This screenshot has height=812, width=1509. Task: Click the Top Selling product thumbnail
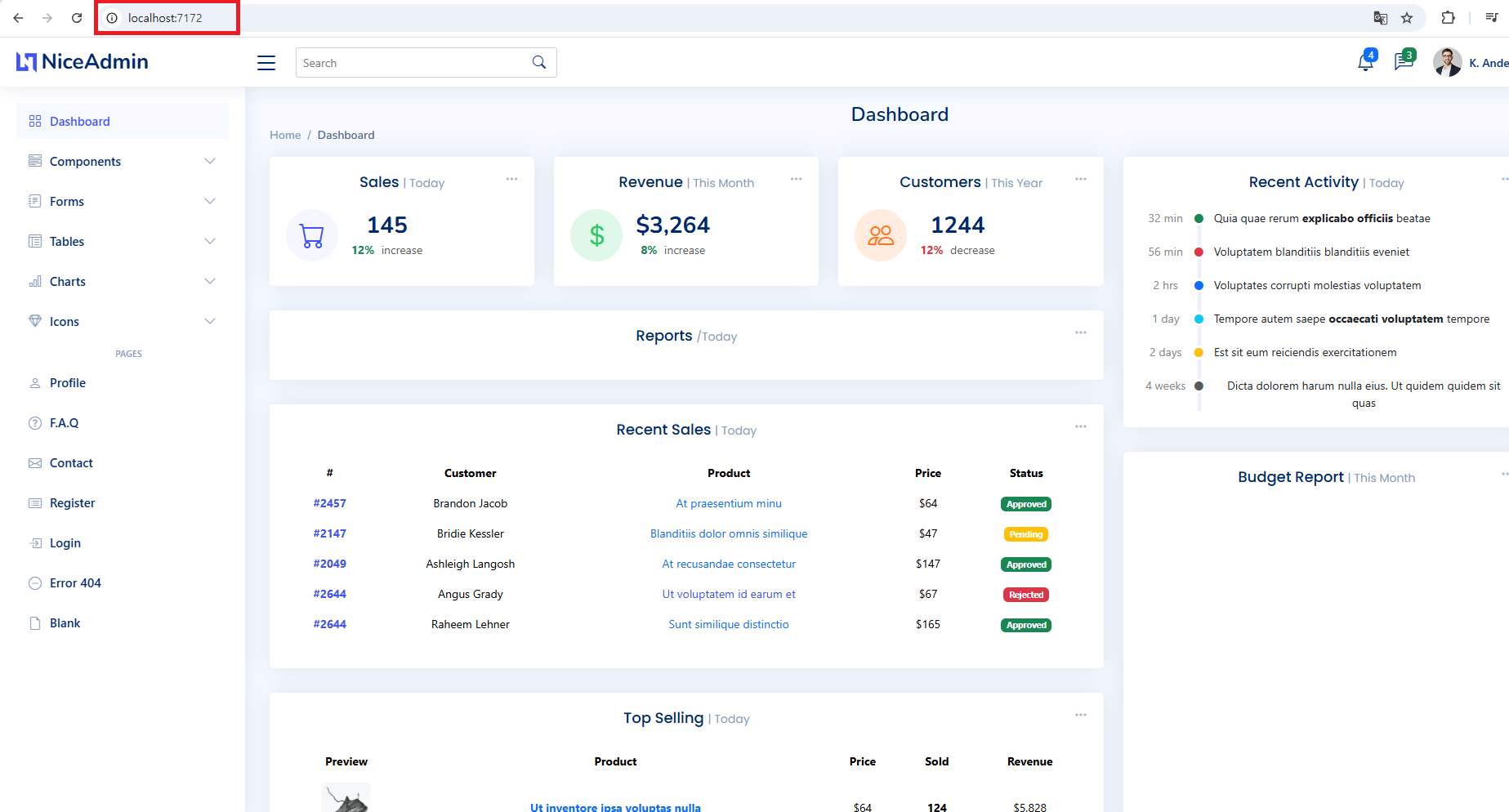pos(346,798)
